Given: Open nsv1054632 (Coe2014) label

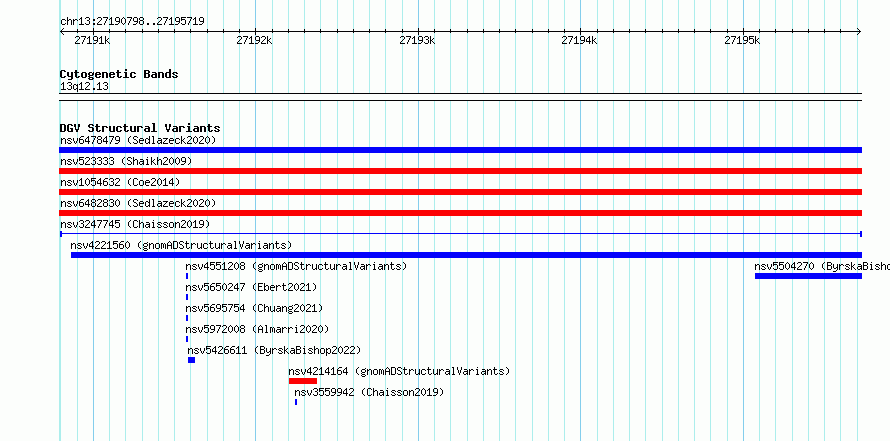Looking at the screenshot, I should pyautogui.click(x=120, y=182).
